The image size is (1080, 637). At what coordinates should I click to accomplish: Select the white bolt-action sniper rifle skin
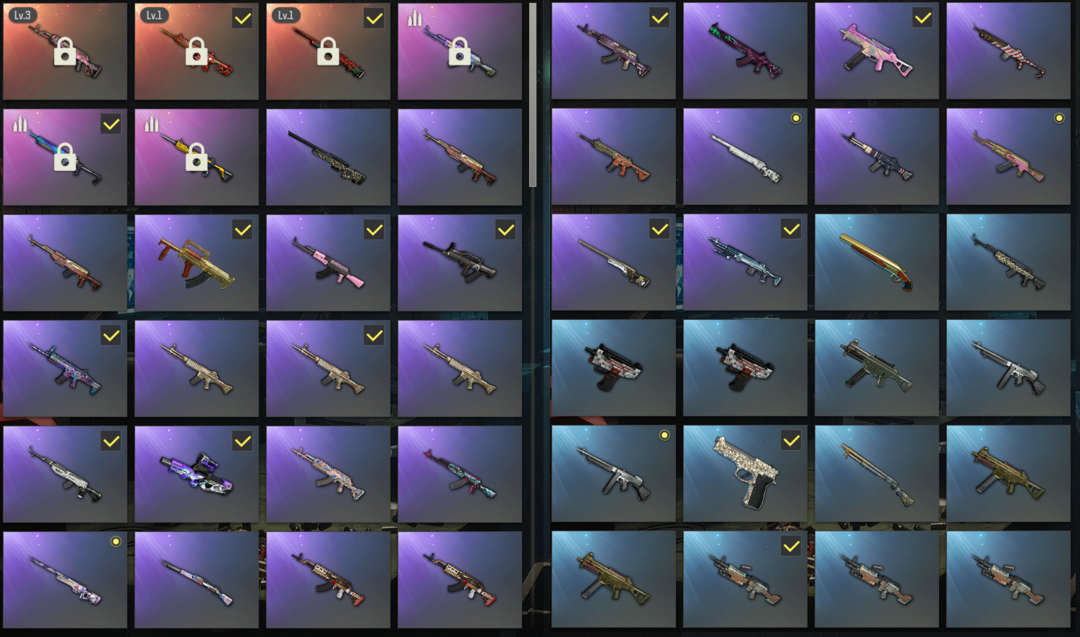pos(745,156)
